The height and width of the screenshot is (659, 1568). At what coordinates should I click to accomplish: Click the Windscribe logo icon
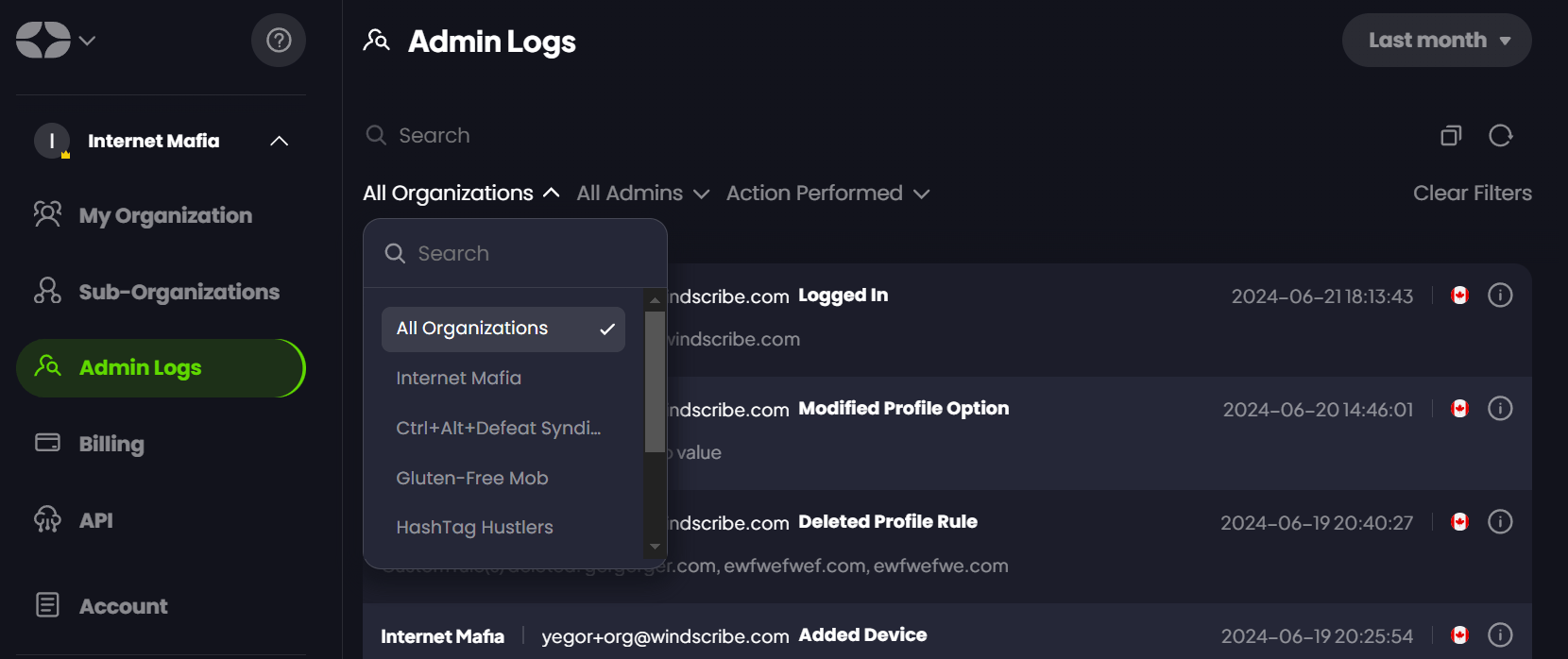(x=43, y=41)
